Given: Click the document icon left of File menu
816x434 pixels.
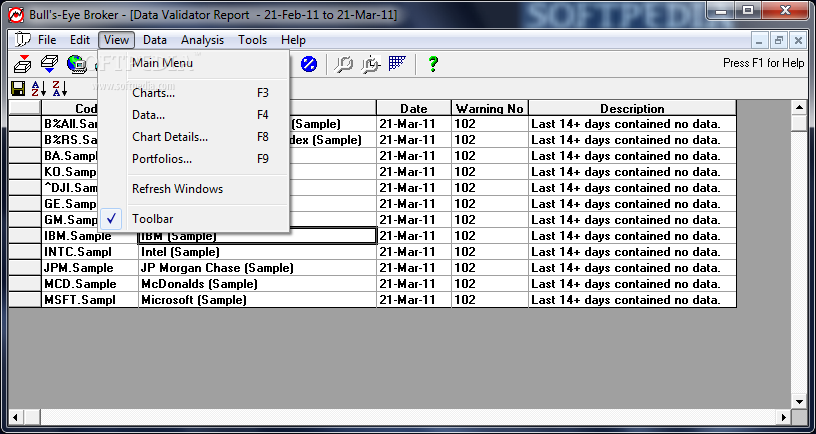Looking at the screenshot, I should (x=22, y=40).
